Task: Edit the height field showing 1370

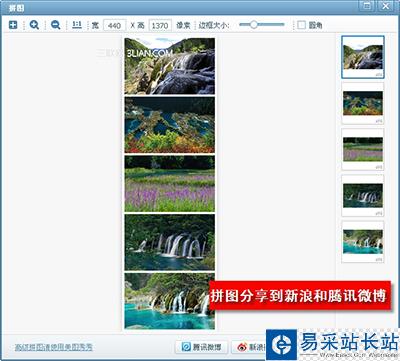Action: (160, 25)
